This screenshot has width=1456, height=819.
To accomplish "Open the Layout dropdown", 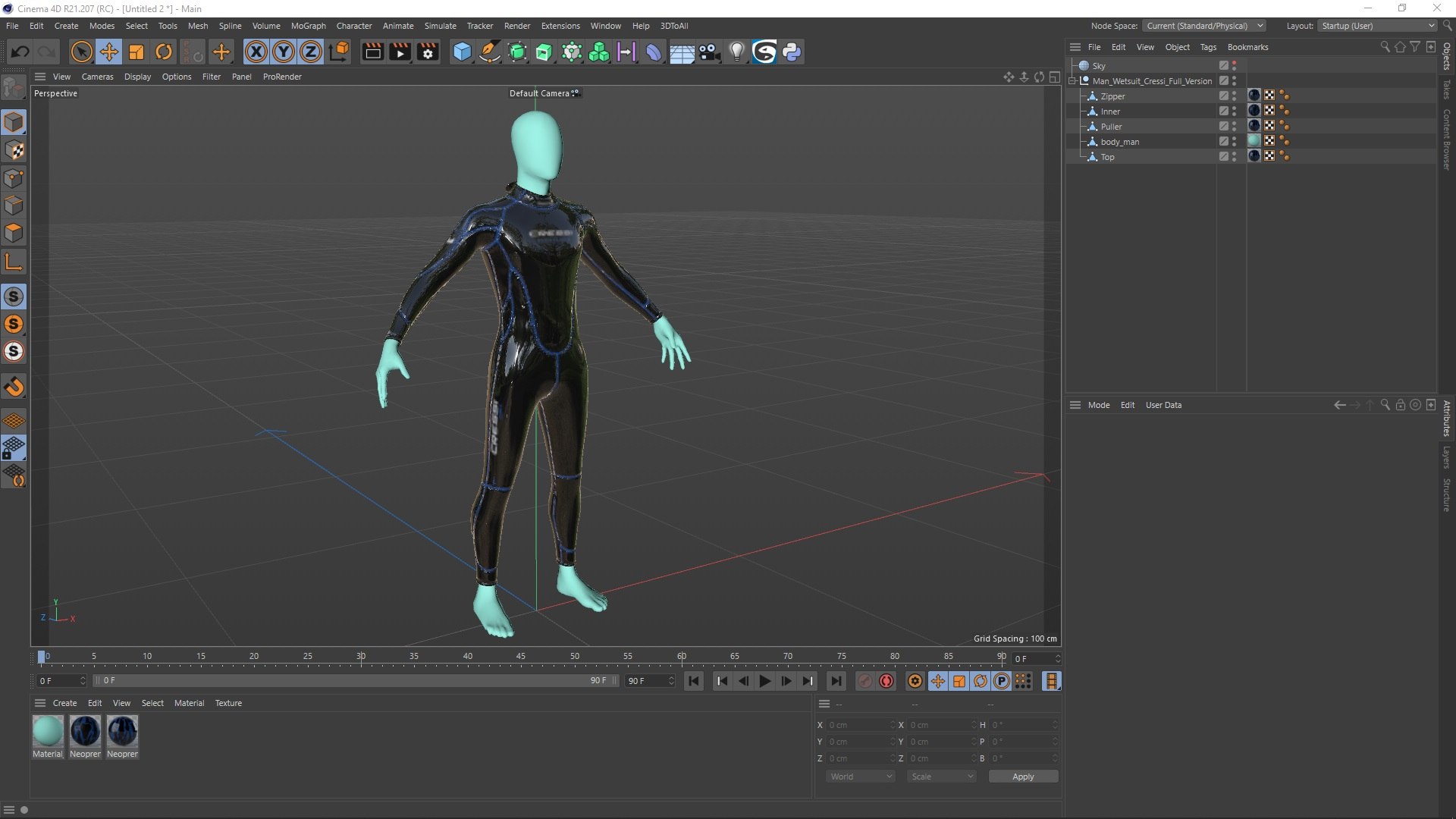I will [x=1377, y=26].
